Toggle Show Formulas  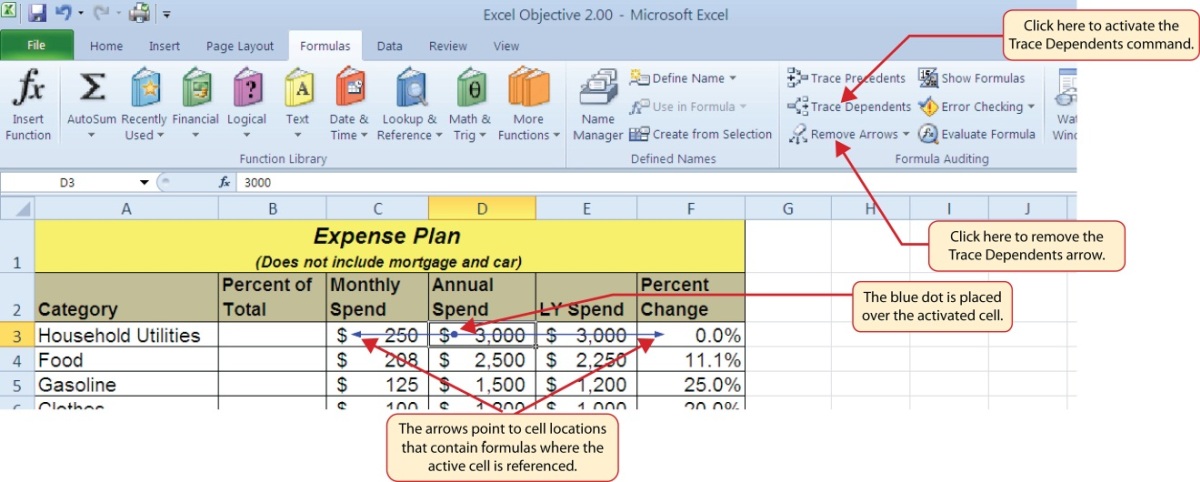tap(971, 78)
